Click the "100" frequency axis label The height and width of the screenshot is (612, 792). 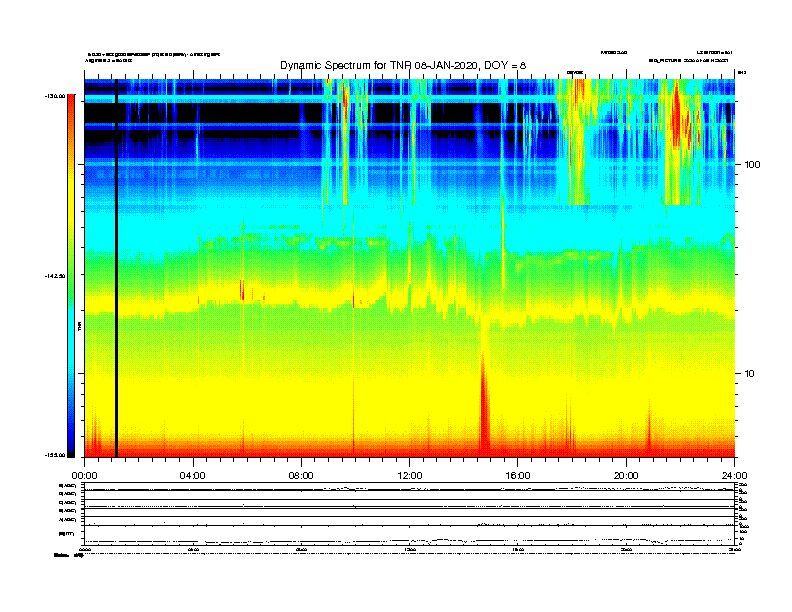pyautogui.click(x=752, y=165)
